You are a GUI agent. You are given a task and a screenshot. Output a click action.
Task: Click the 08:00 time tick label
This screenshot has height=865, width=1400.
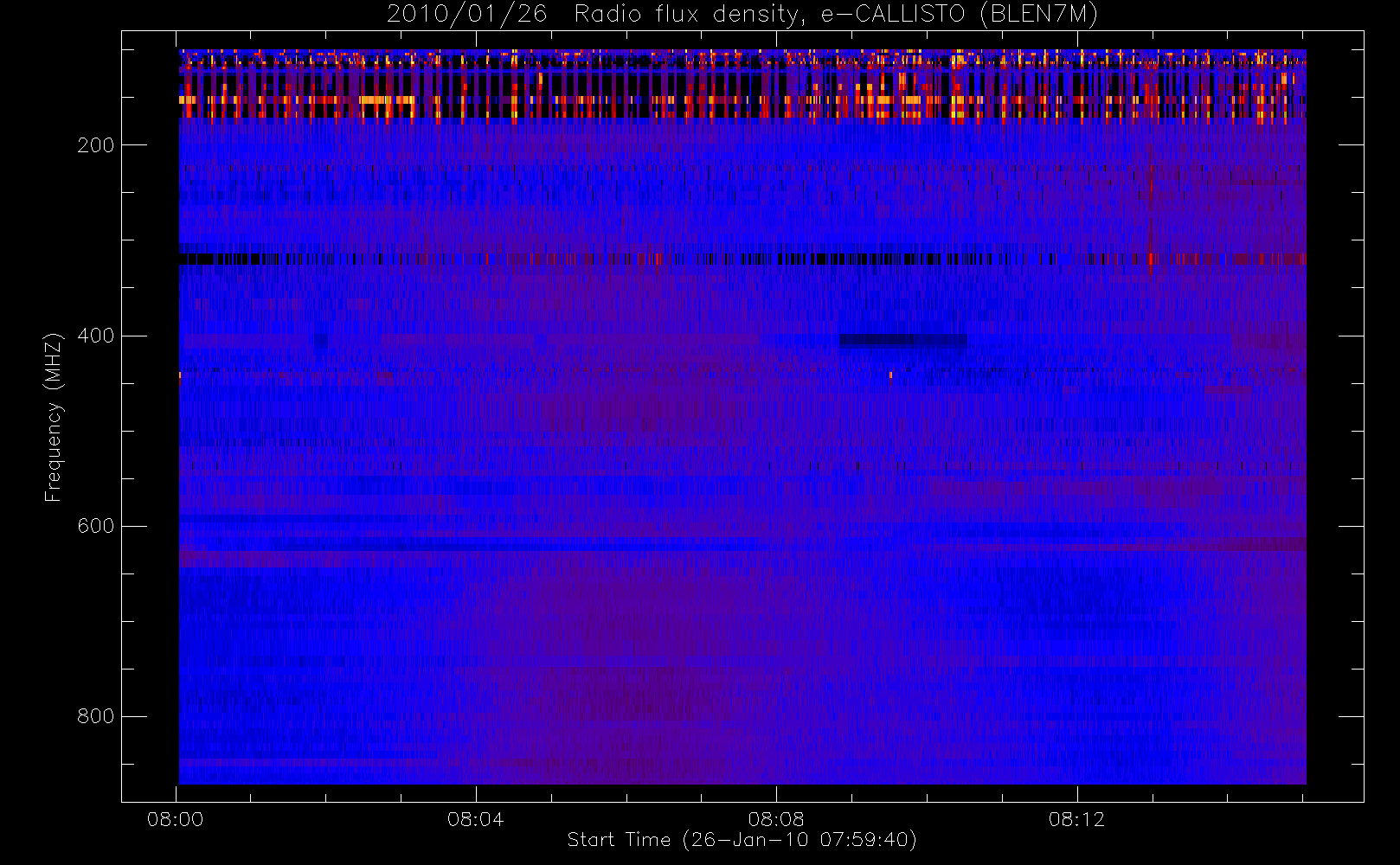click(176, 819)
